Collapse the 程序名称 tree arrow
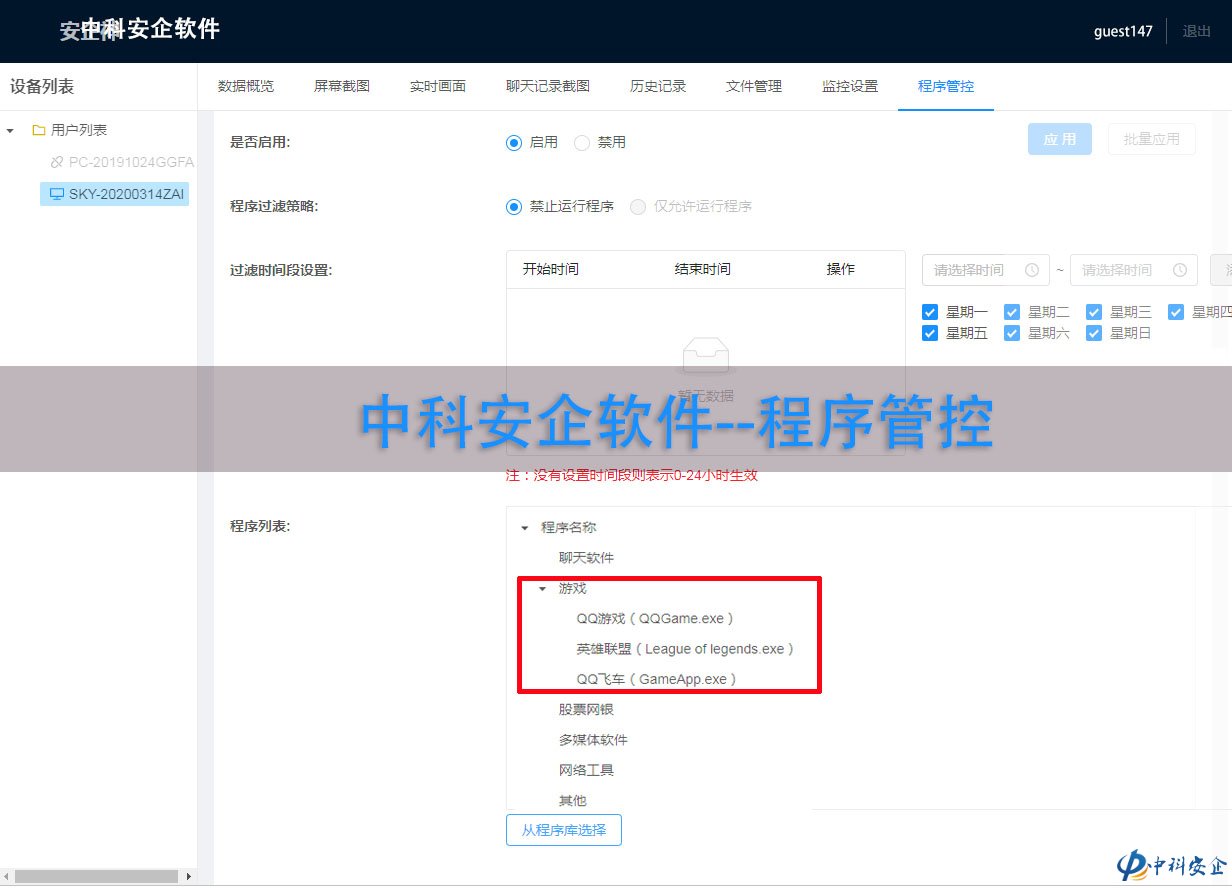 point(525,528)
